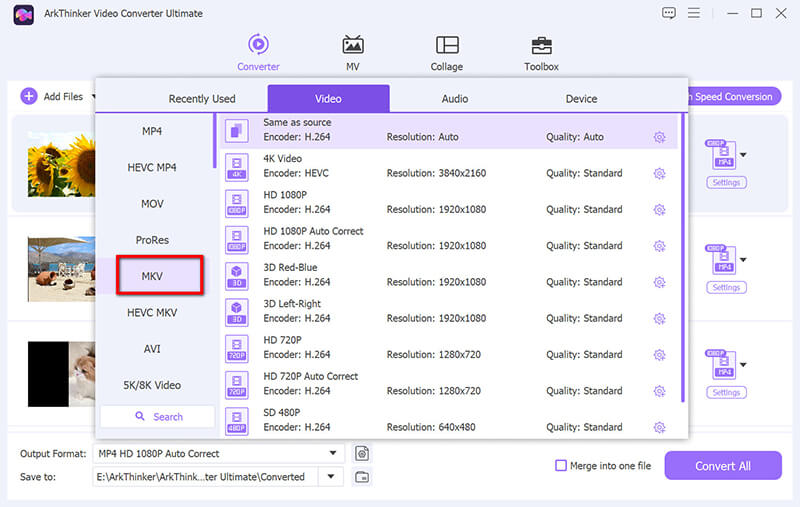The width and height of the screenshot is (800, 507).
Task: Click the MP4 format icon of cat video
Action: pyautogui.click(x=721, y=364)
